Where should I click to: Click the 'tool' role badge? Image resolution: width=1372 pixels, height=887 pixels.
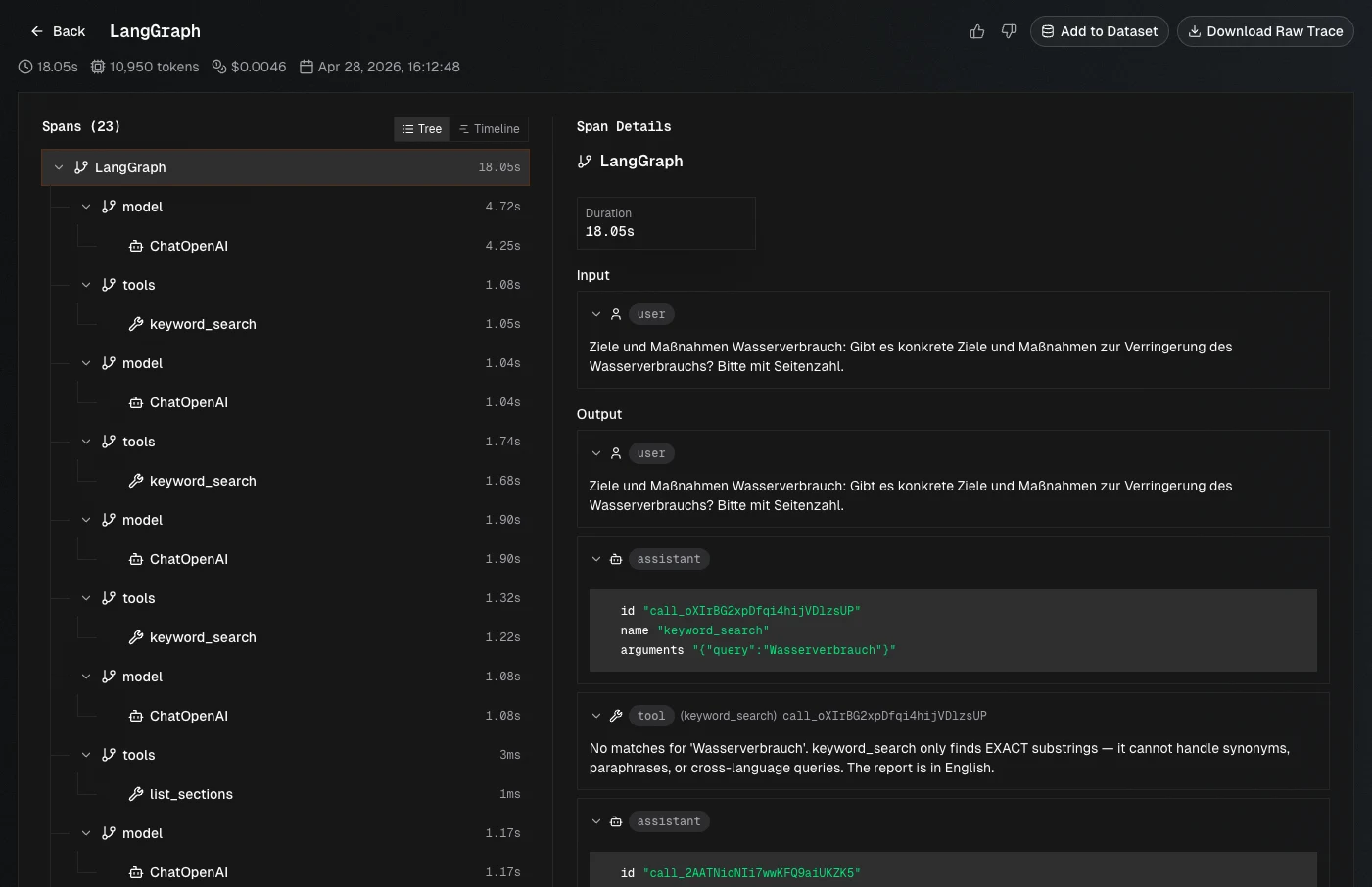(x=651, y=716)
